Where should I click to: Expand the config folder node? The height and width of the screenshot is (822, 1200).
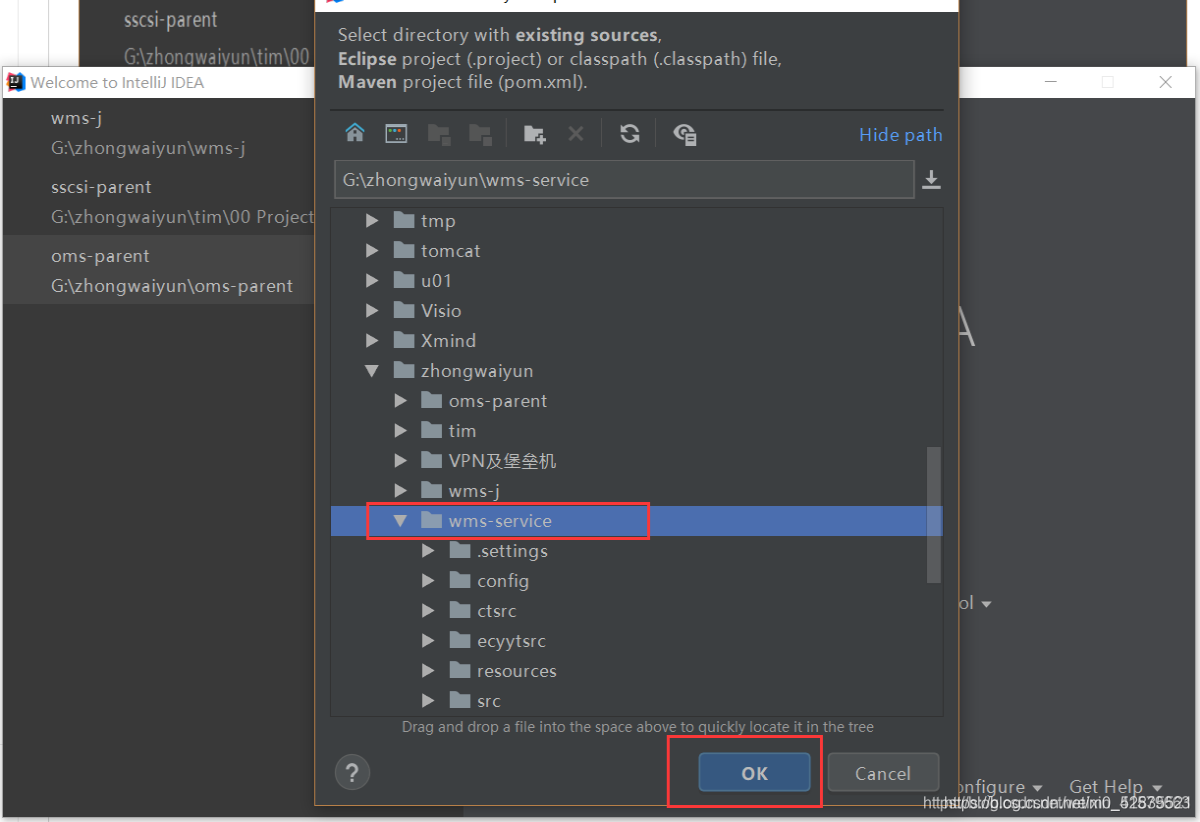tap(428, 580)
